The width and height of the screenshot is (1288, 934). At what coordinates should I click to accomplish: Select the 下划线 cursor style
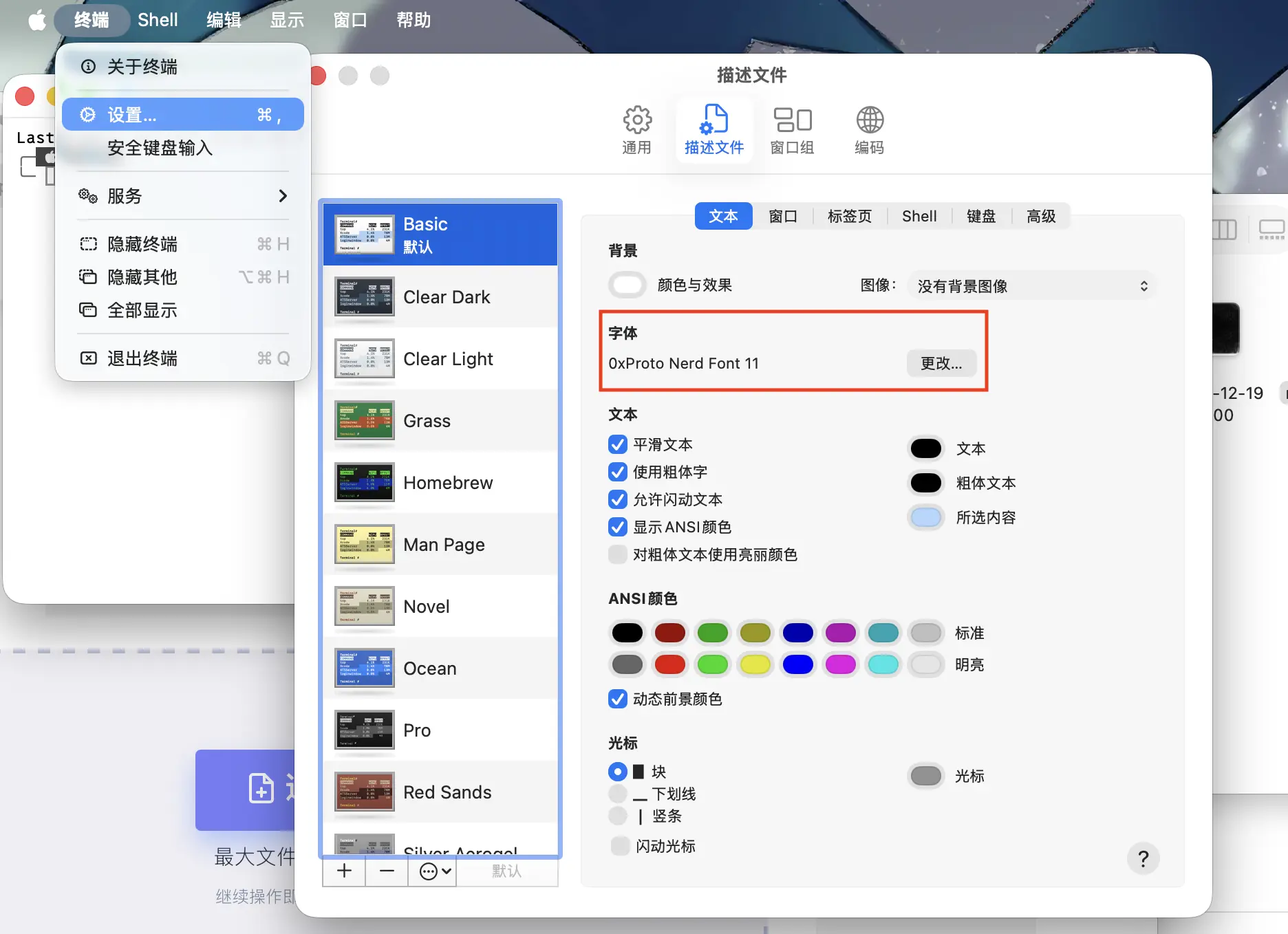(617, 794)
